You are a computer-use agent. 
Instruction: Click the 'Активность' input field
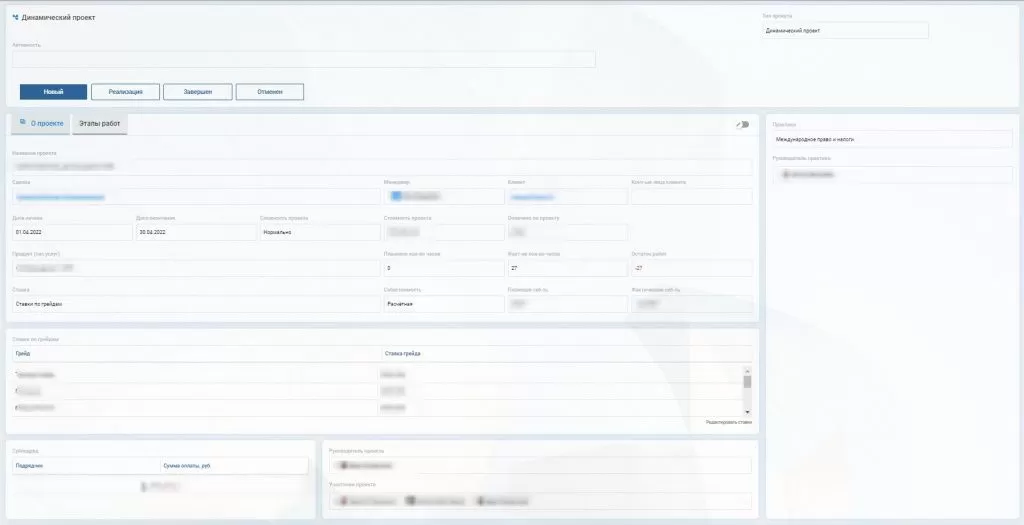303,60
